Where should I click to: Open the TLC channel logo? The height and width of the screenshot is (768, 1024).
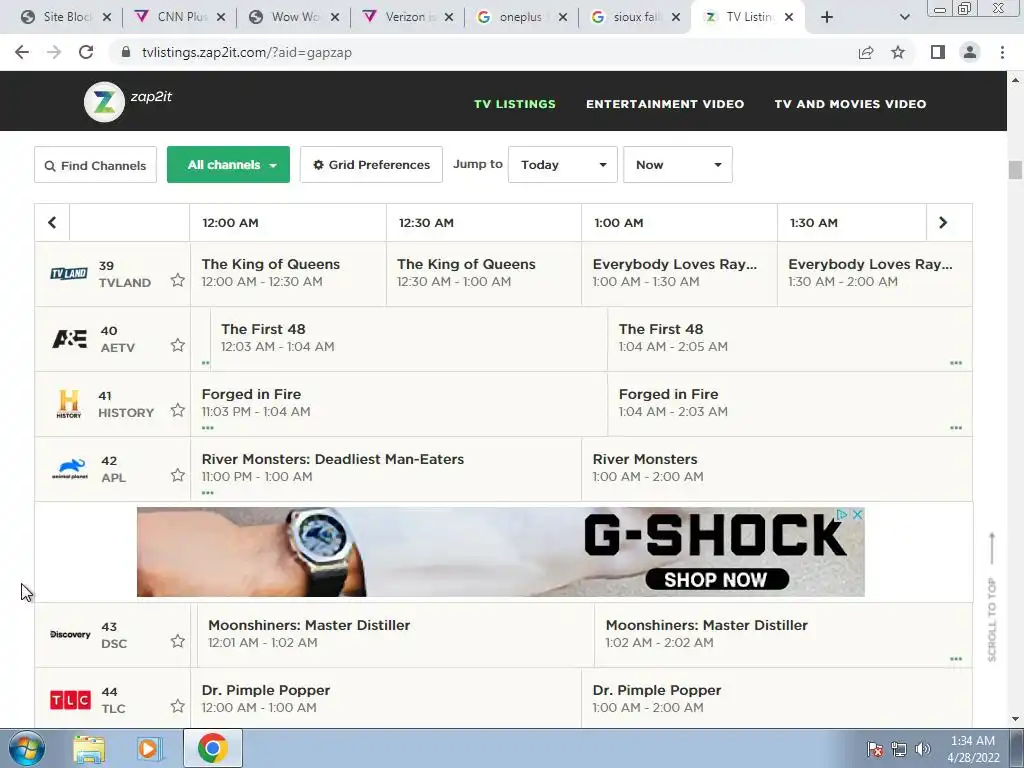[x=70, y=700]
